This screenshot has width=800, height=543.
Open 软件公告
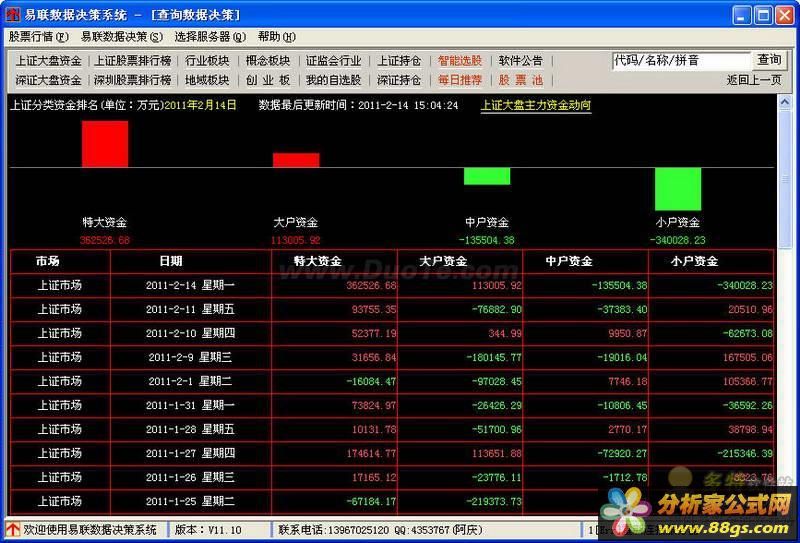520,61
